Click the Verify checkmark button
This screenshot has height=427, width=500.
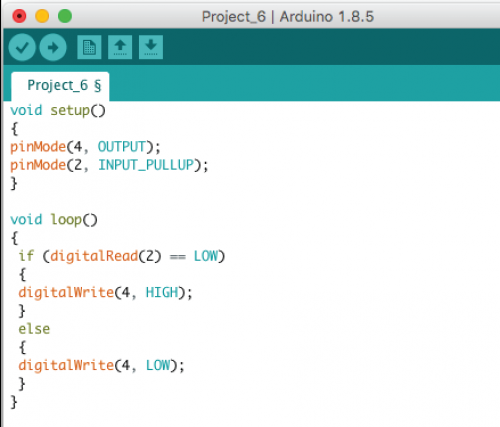[22, 47]
